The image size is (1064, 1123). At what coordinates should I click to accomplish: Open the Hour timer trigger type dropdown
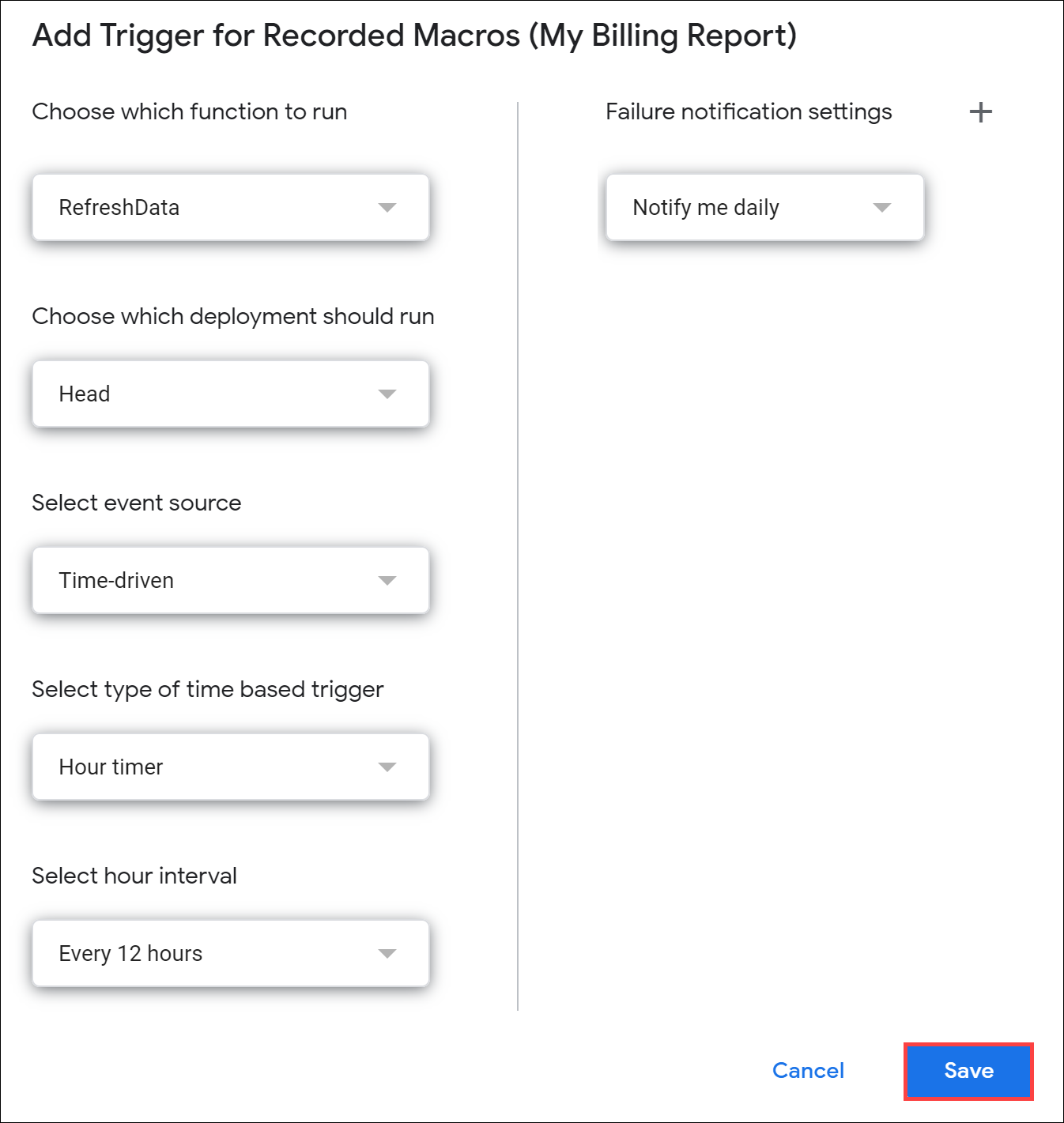click(231, 767)
